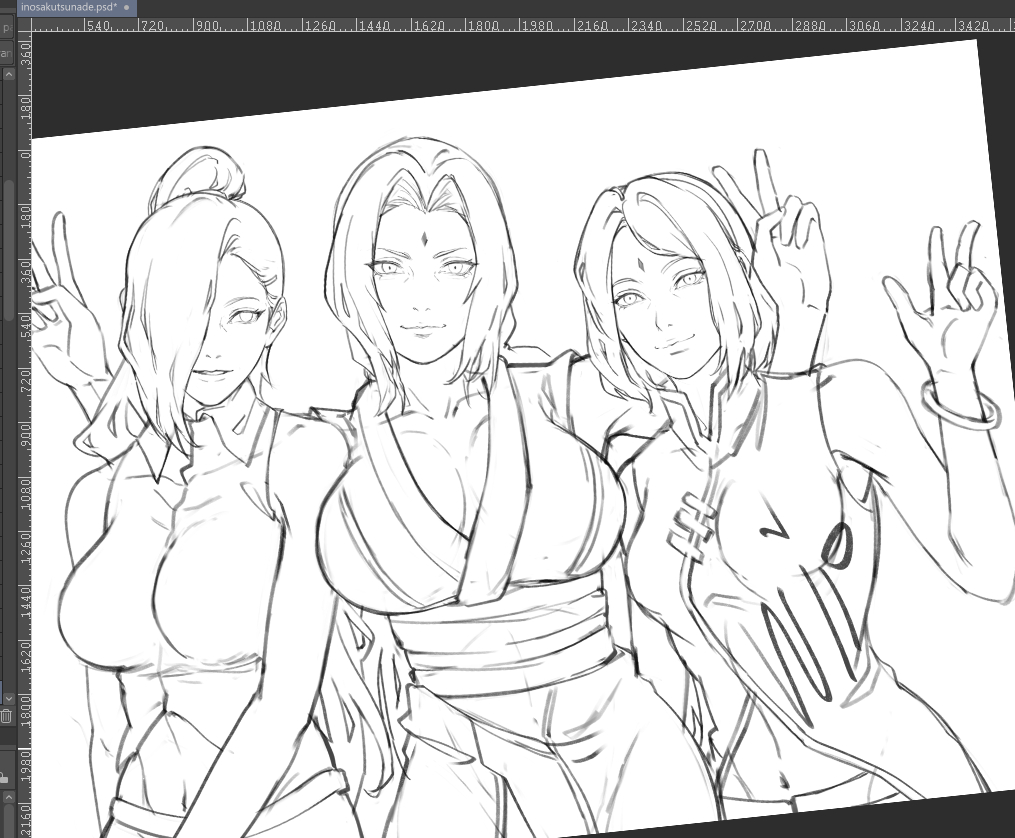The height and width of the screenshot is (838, 1015).
Task: Click the dot button on the inosakutsunade.psd tab
Action: 127,7
